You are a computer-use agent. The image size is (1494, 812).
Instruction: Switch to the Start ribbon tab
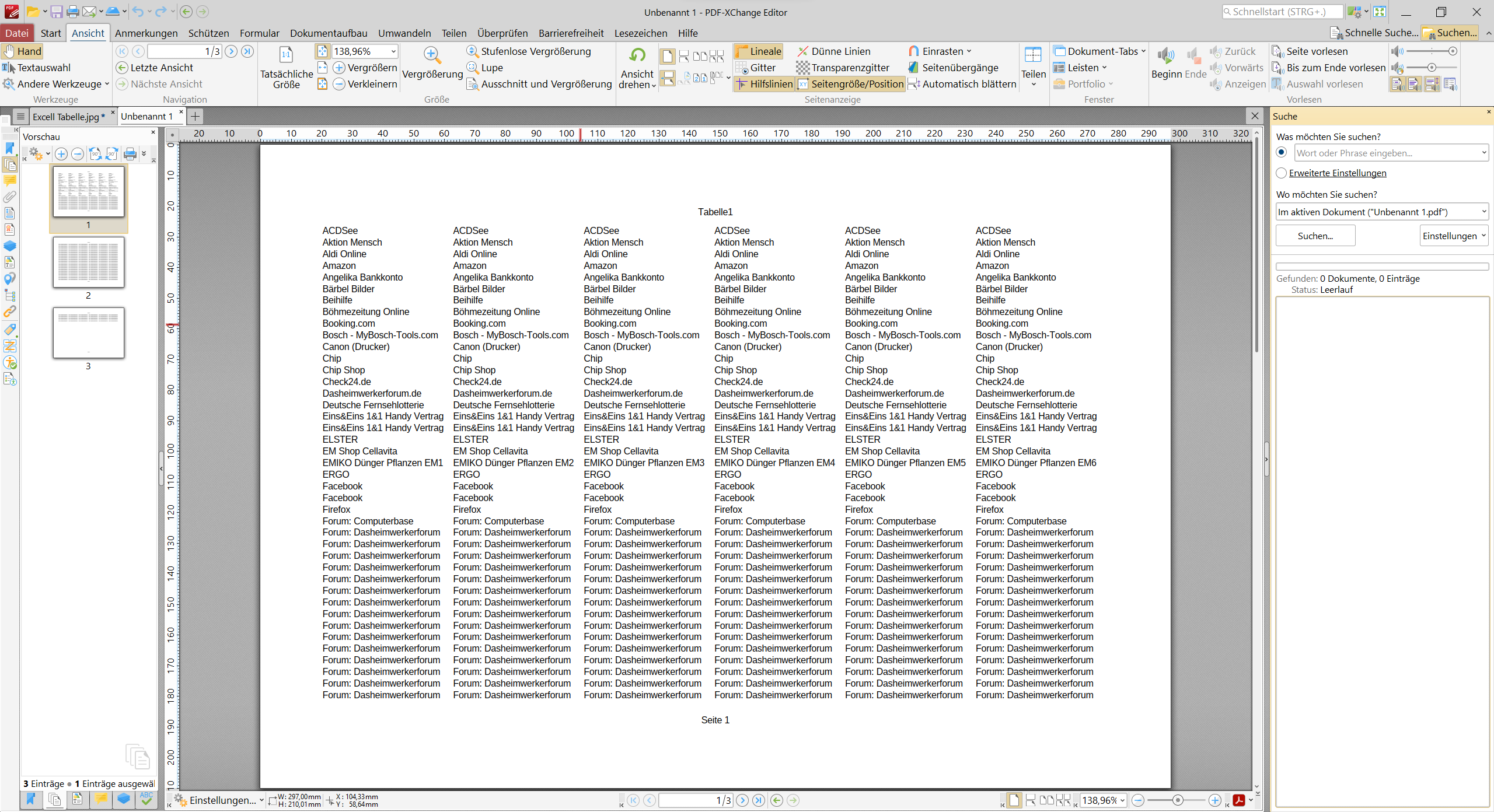(51, 33)
